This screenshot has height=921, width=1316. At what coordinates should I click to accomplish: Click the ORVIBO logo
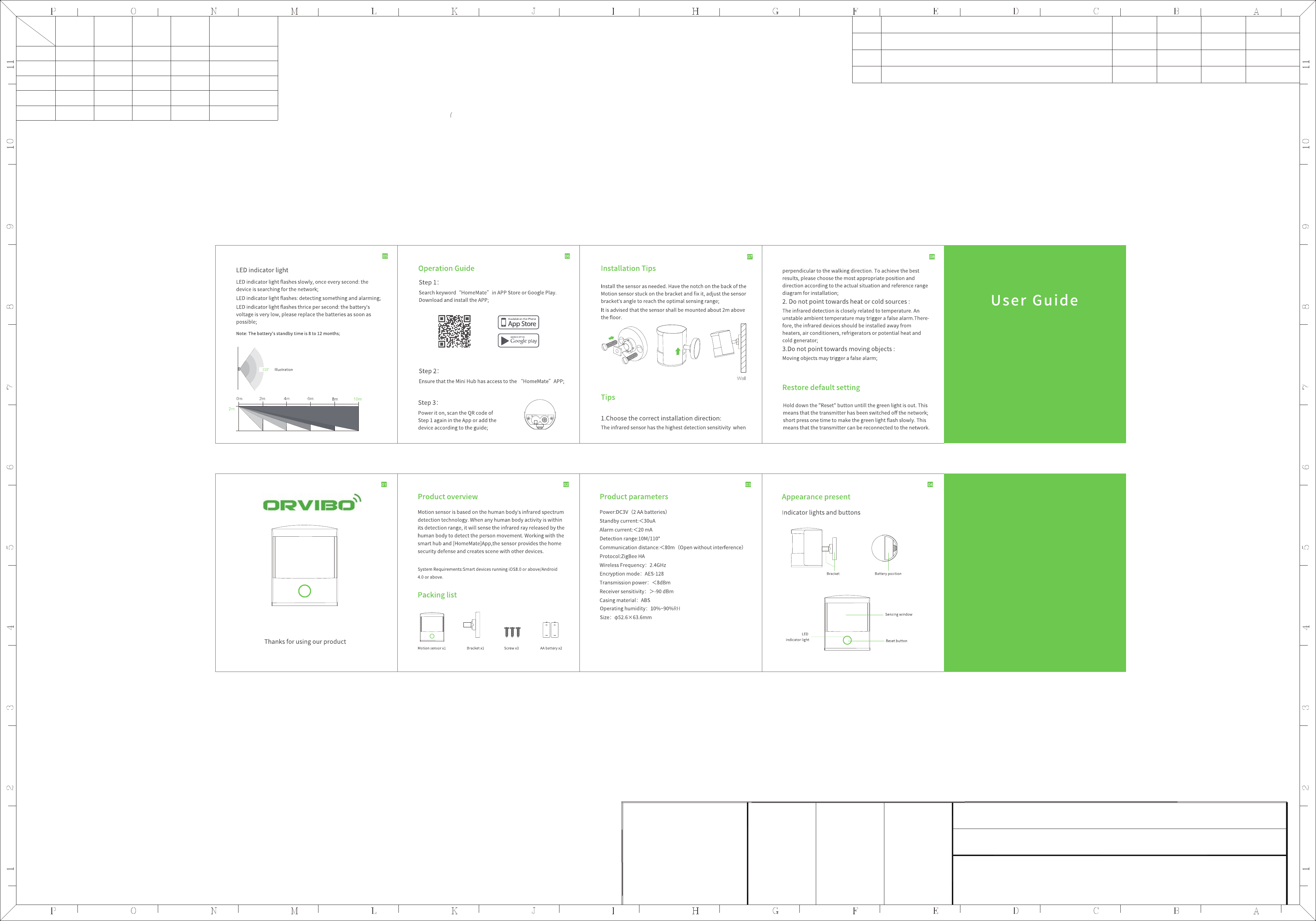point(312,503)
